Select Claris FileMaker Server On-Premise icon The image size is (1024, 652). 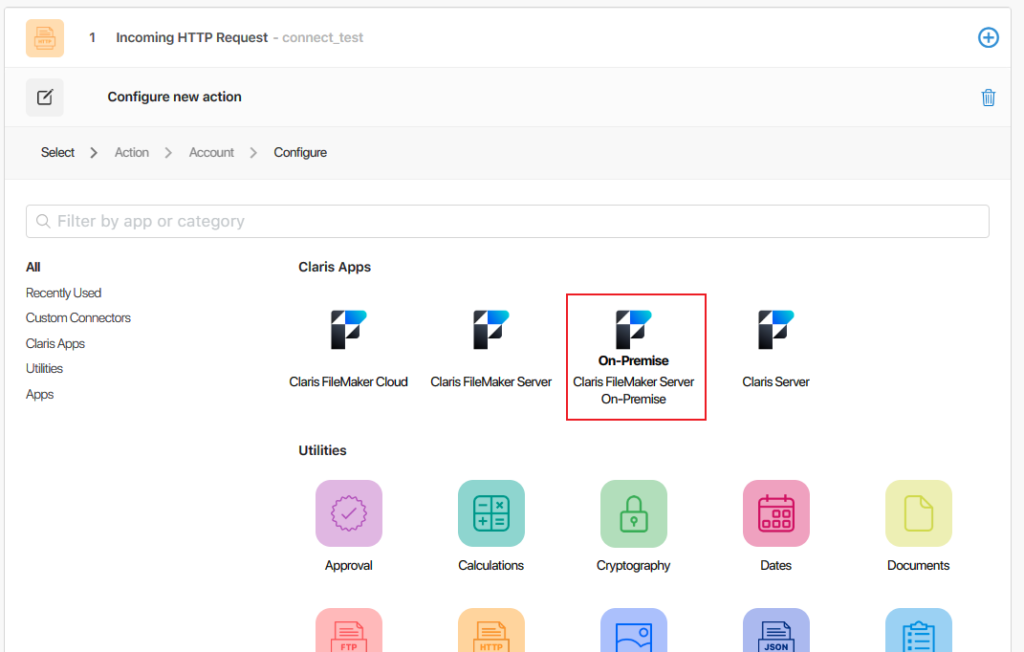pos(634,330)
